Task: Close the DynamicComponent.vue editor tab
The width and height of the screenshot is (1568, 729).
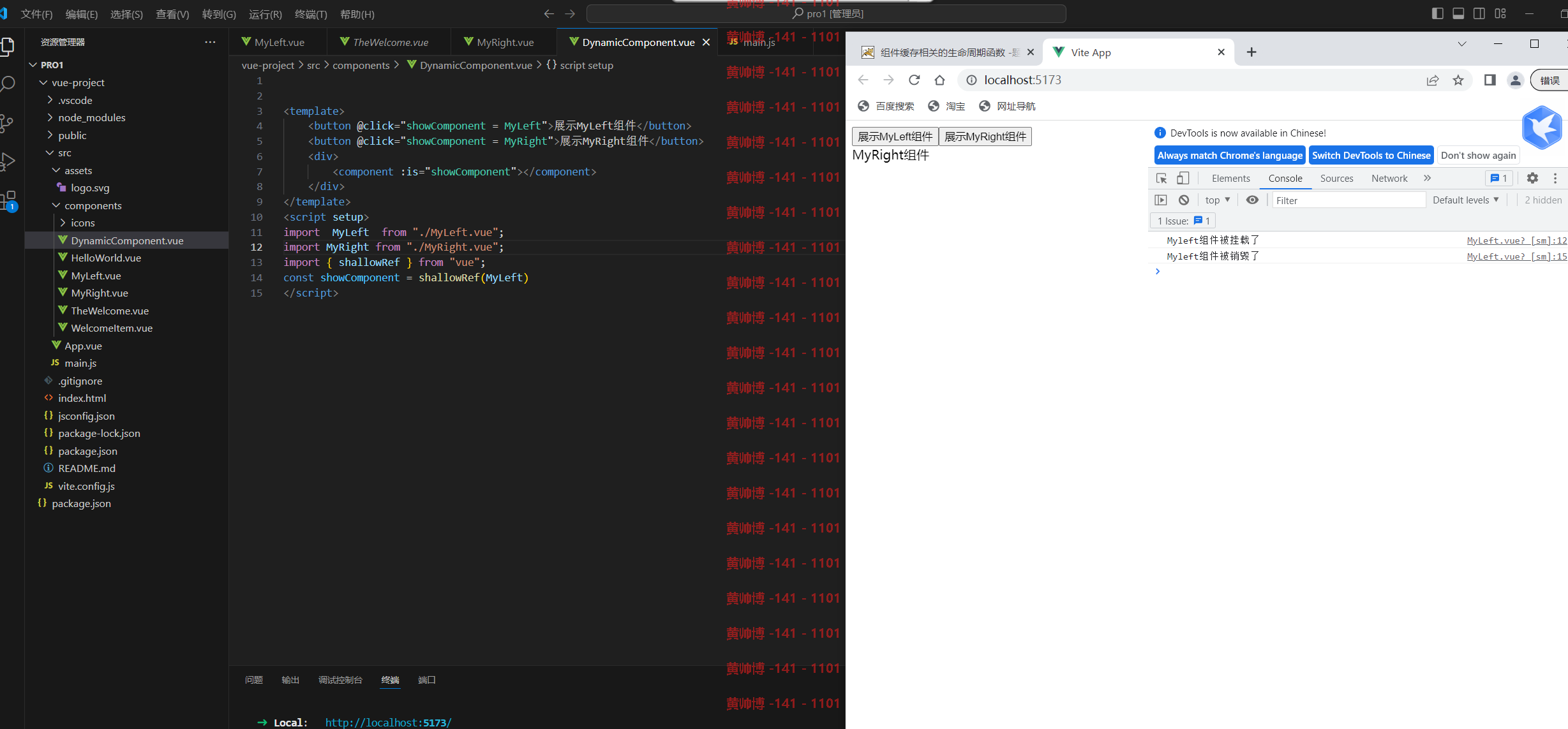Action: coord(706,42)
